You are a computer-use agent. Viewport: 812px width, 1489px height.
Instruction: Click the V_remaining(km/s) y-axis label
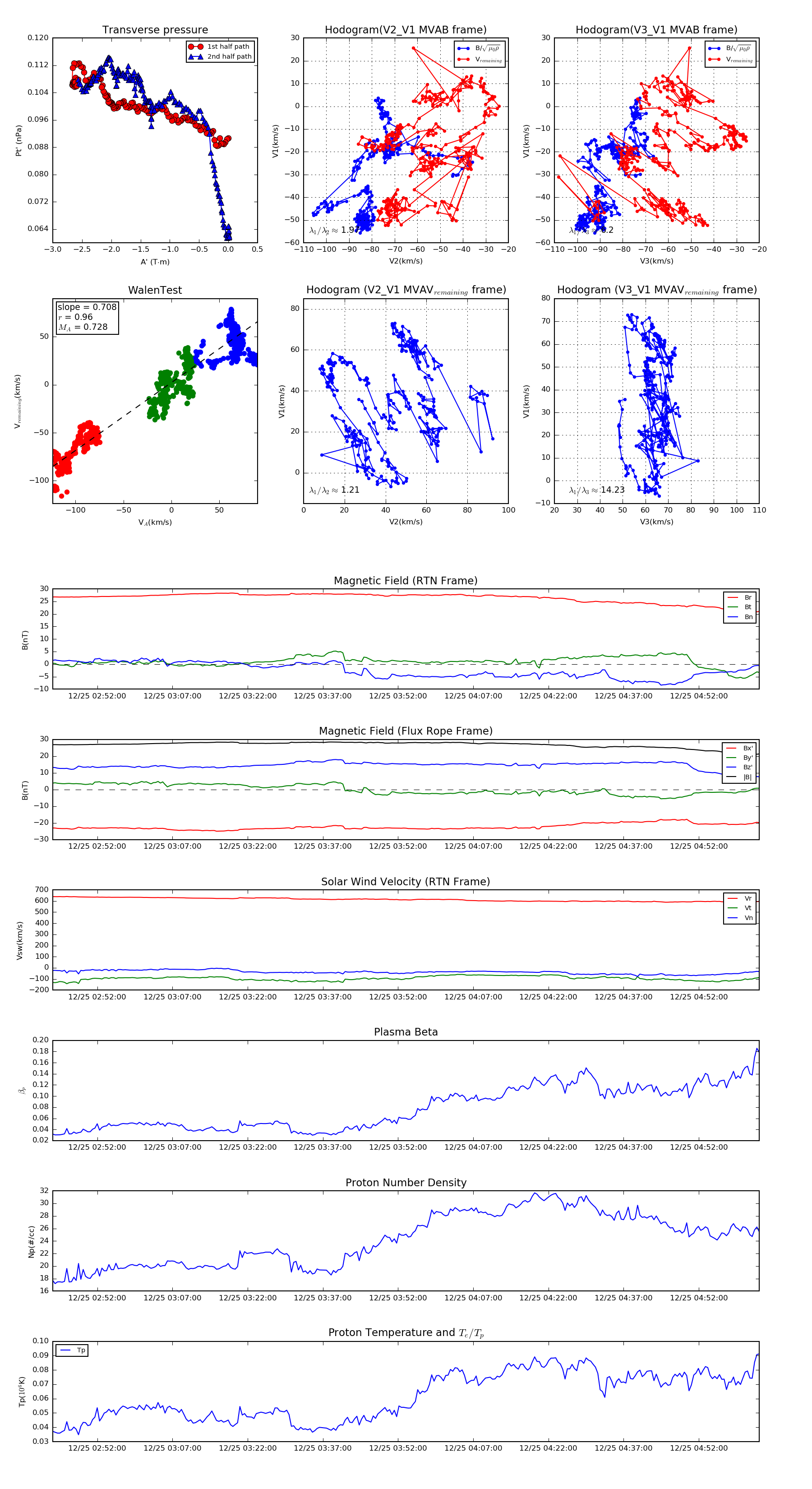(x=18, y=401)
